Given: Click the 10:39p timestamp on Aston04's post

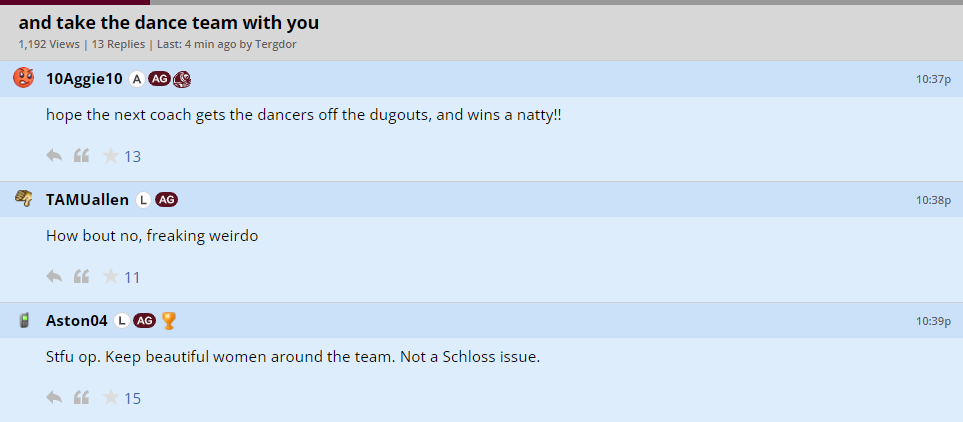Looking at the screenshot, I should pyautogui.click(x=932, y=321).
